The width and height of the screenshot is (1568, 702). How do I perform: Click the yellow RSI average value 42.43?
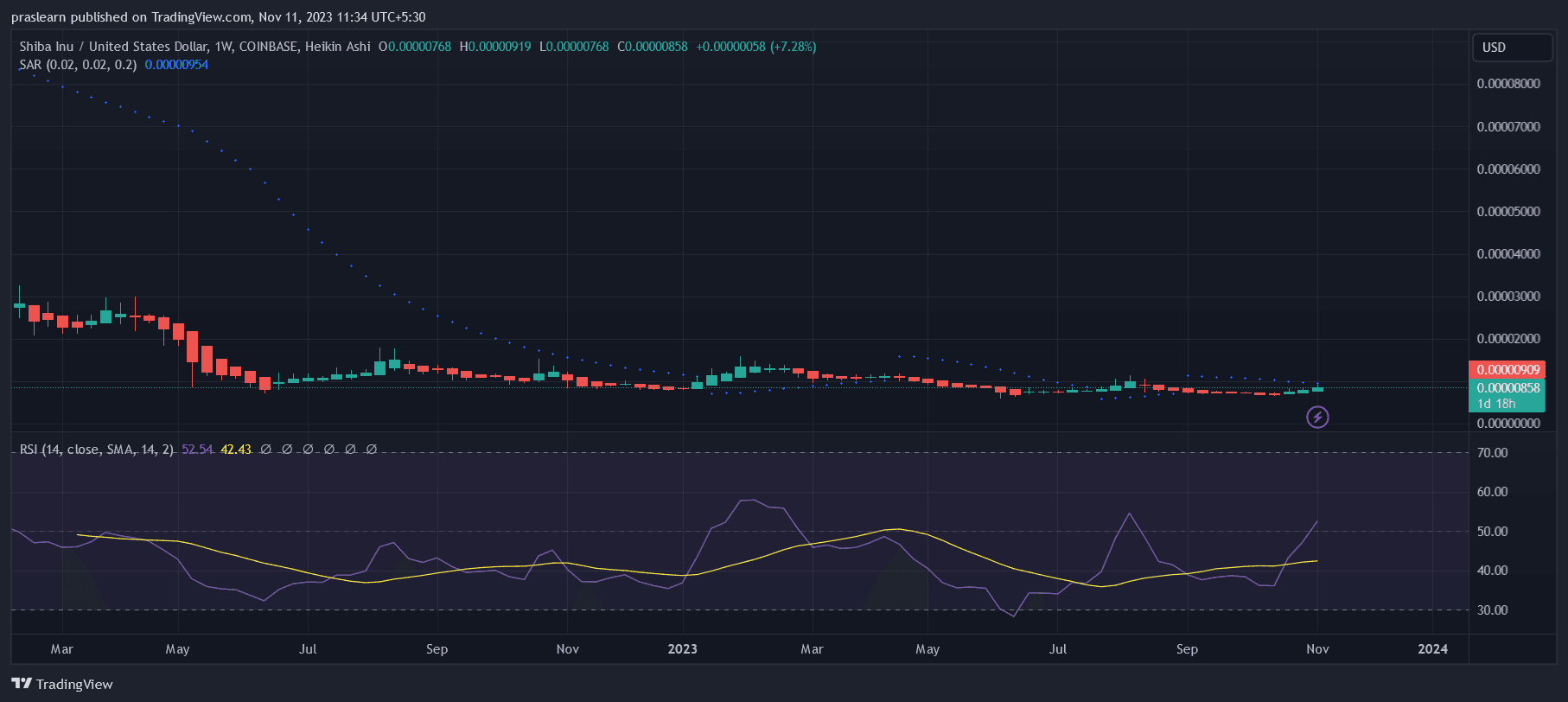click(x=236, y=450)
